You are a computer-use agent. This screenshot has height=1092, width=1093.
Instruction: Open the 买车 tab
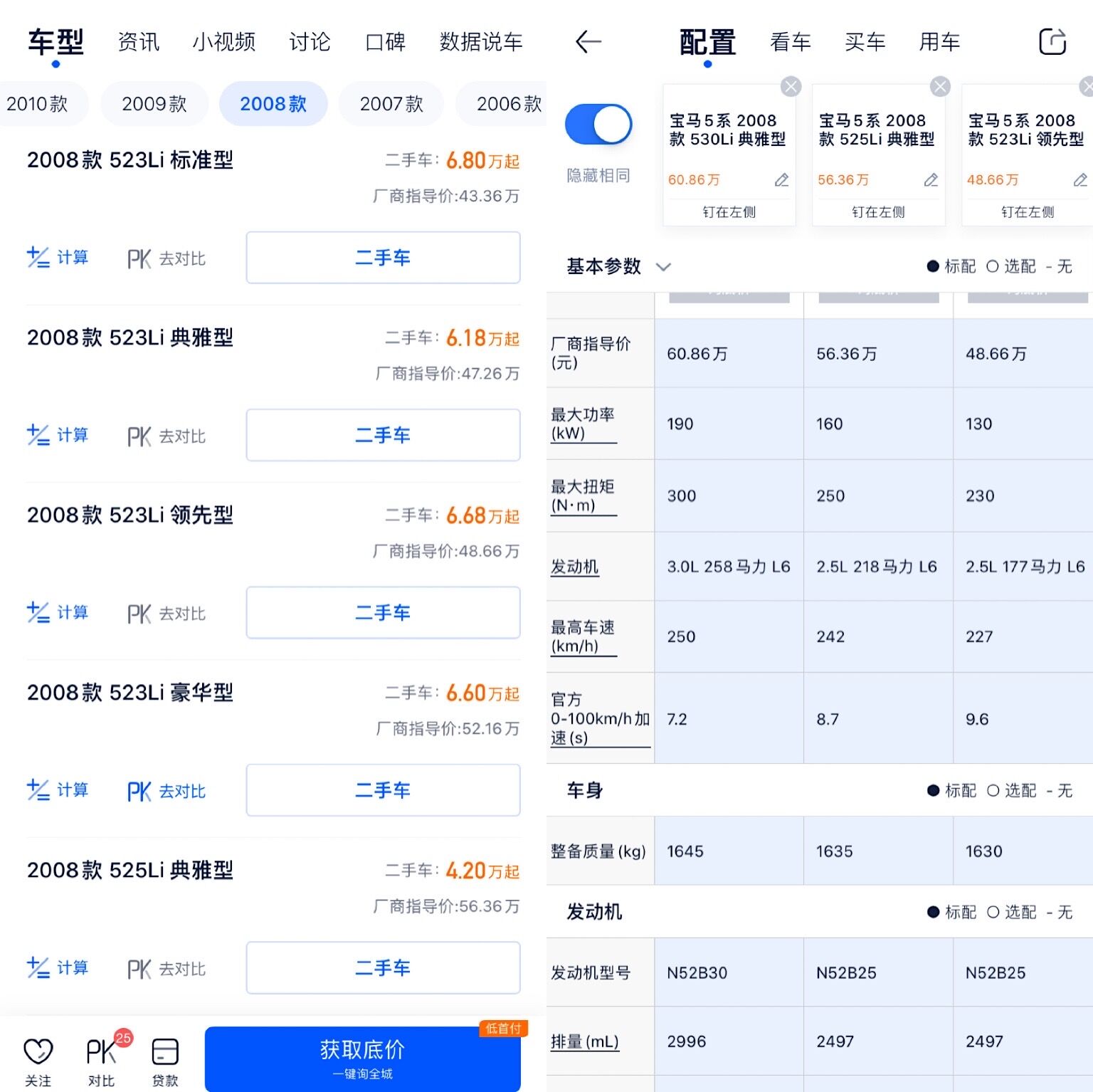click(865, 42)
